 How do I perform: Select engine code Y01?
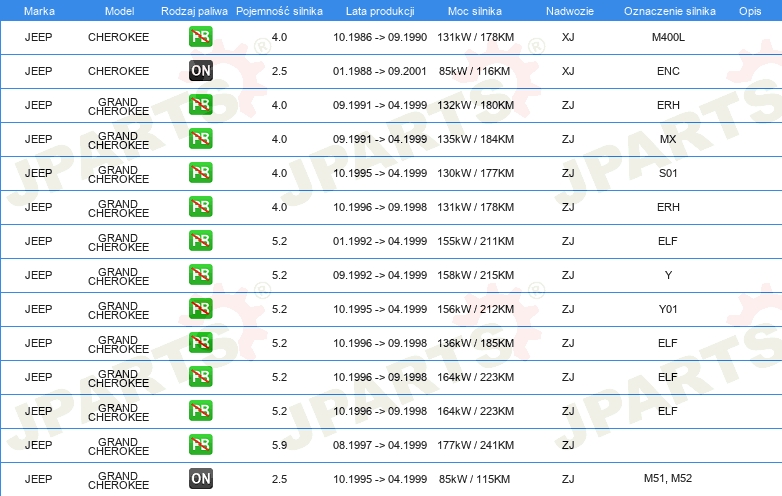[x=668, y=309]
